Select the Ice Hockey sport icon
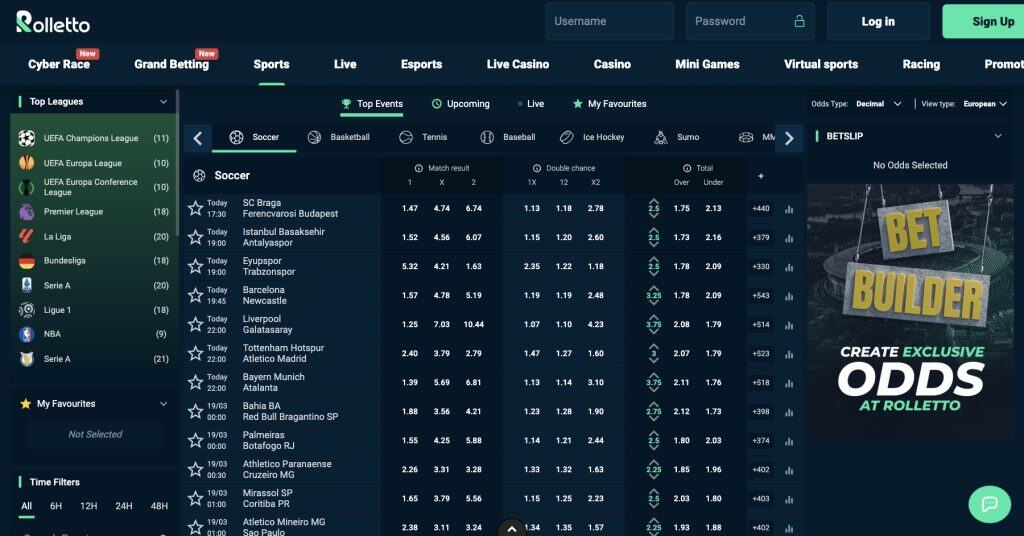This screenshot has width=1024, height=536. point(566,137)
